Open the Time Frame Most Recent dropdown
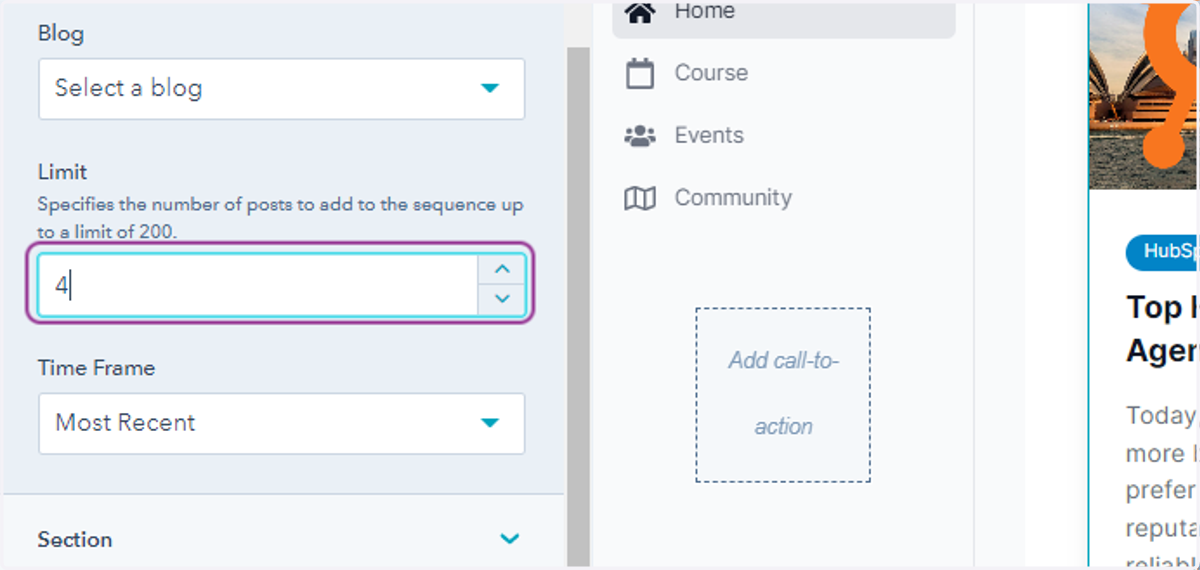This screenshot has width=1200, height=570. pos(281,423)
